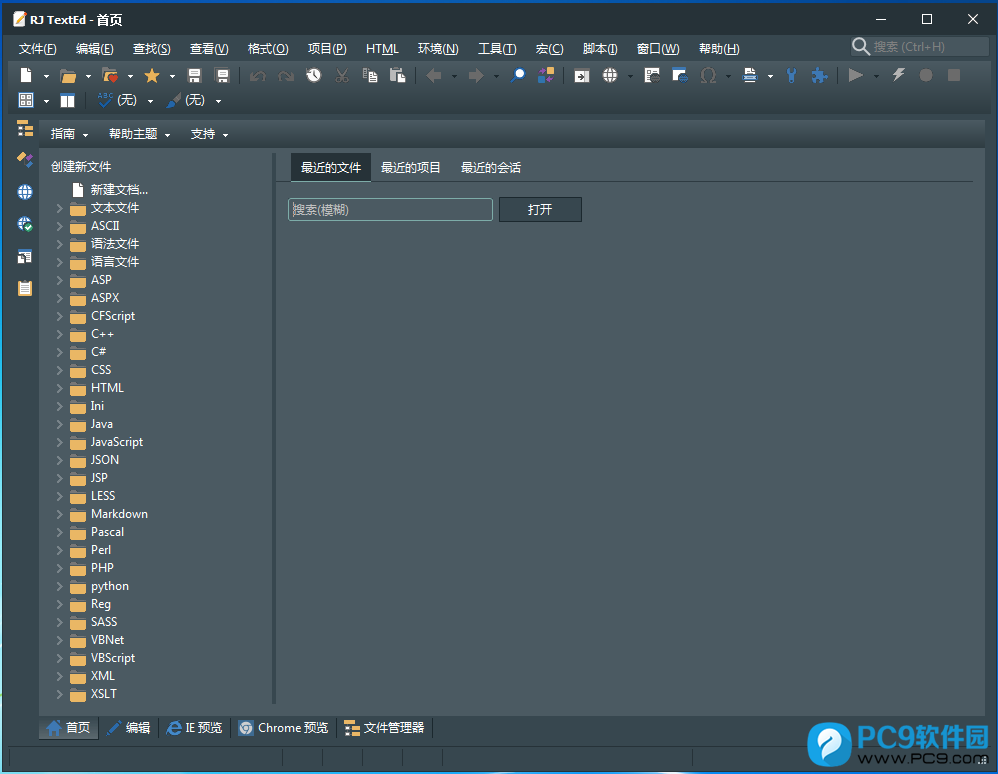Image resolution: width=998 pixels, height=774 pixels.
Task: Click the replace swap-squares icon
Action: 546,75
